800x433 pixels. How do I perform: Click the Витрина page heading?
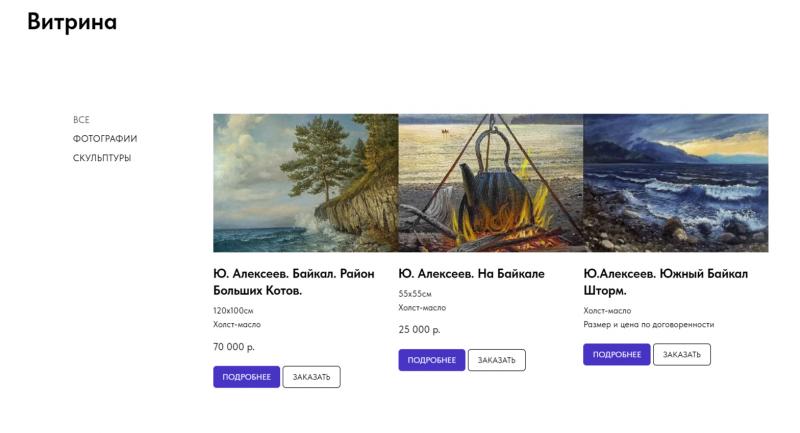click(x=72, y=22)
